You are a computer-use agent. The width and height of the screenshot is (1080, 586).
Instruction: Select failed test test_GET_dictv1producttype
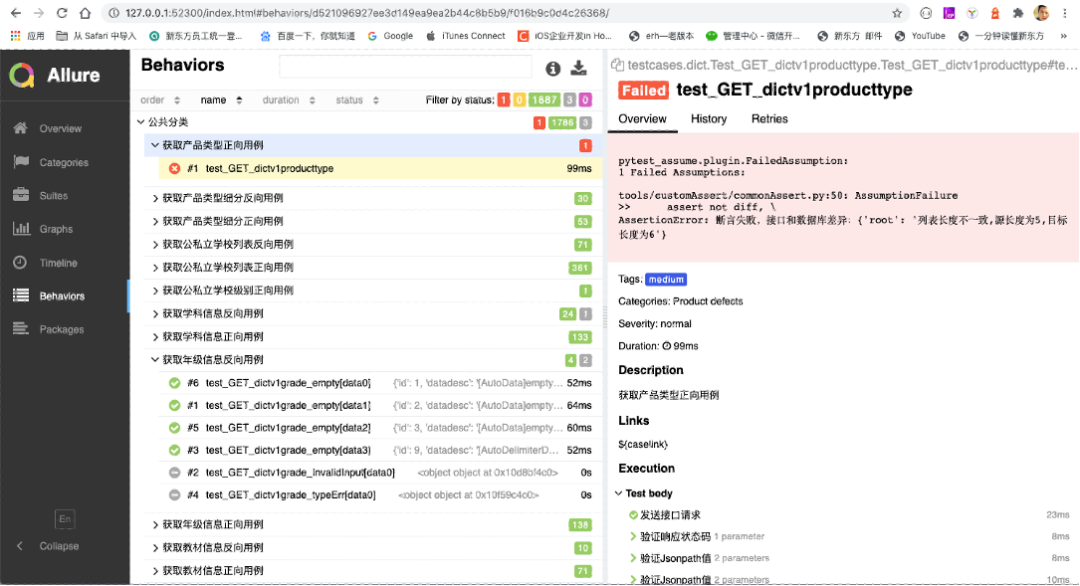[380, 168]
